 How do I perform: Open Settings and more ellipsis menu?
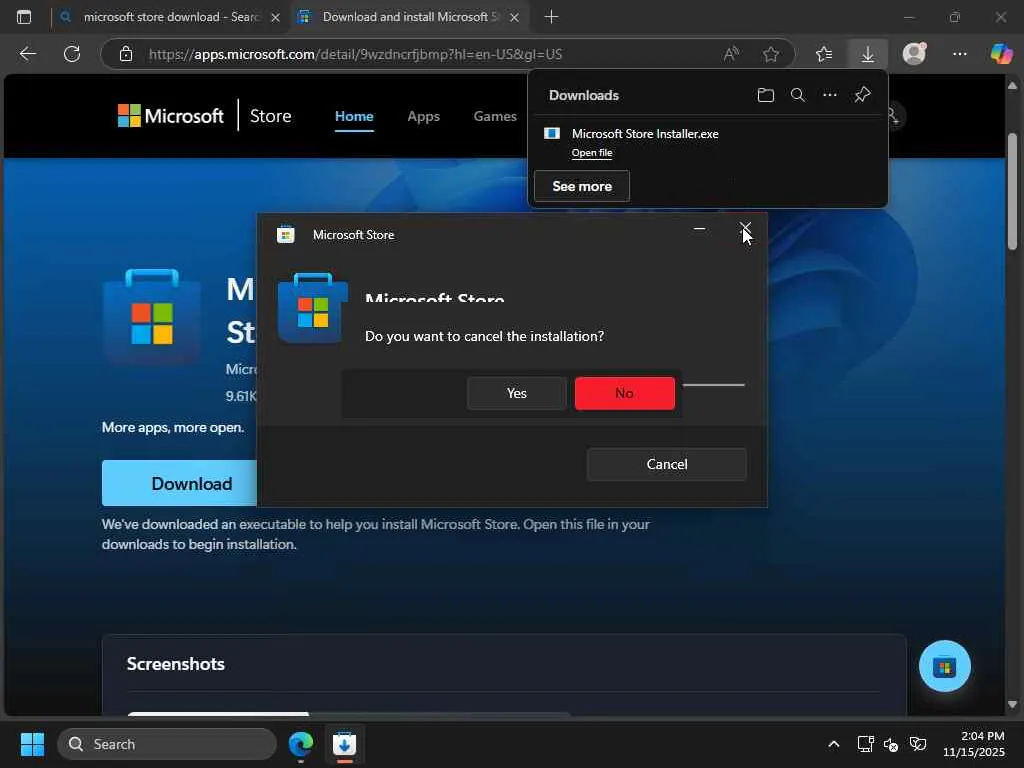pos(959,54)
